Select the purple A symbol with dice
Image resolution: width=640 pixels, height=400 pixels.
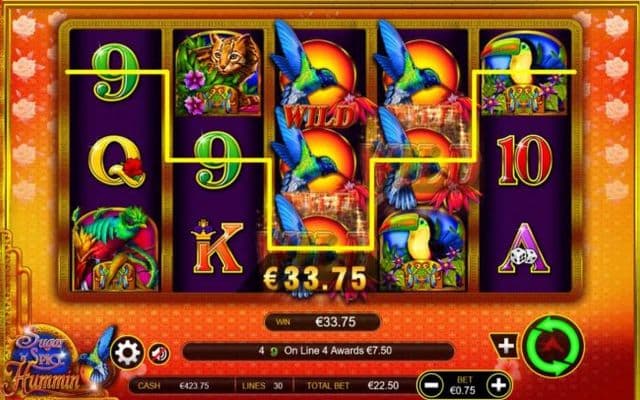click(x=524, y=248)
